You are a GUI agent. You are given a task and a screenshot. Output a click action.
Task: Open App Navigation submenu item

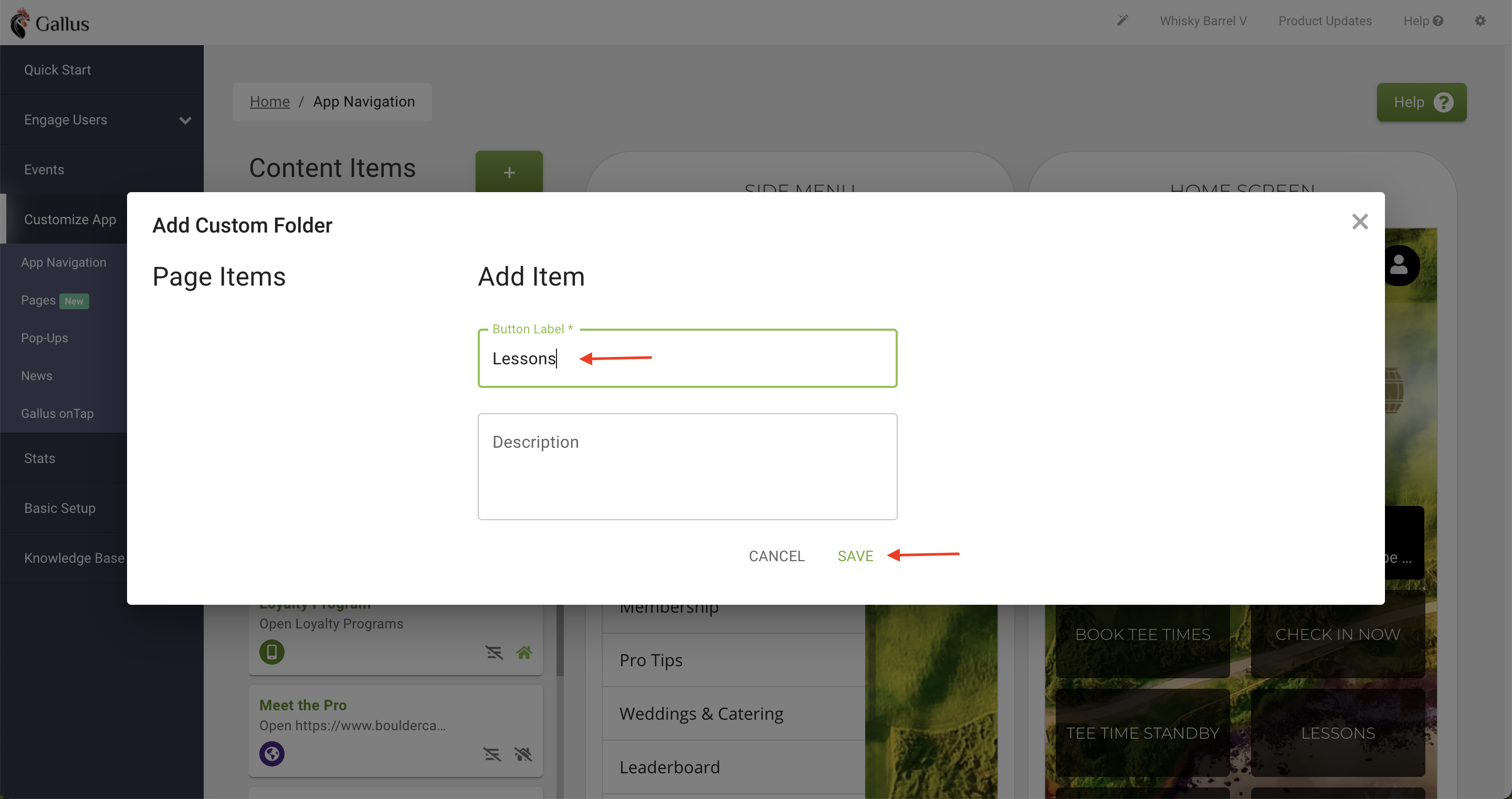64,262
